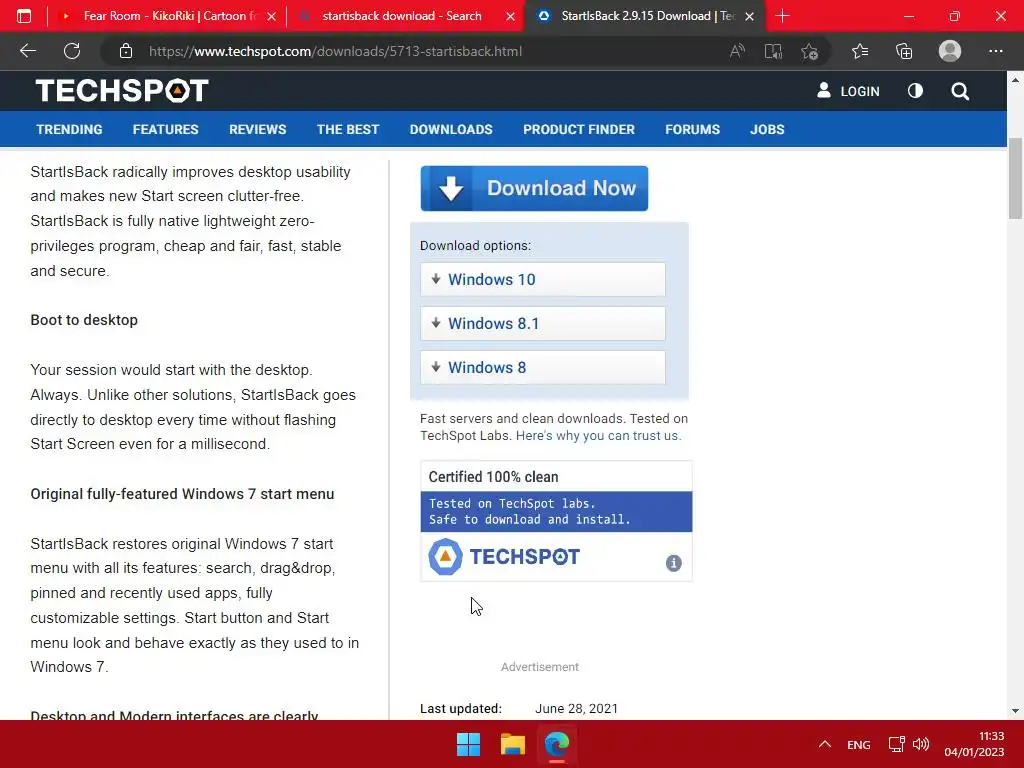Select the StartIsBack 2.9.15 Download tab
The height and width of the screenshot is (768, 1024).
(644, 16)
